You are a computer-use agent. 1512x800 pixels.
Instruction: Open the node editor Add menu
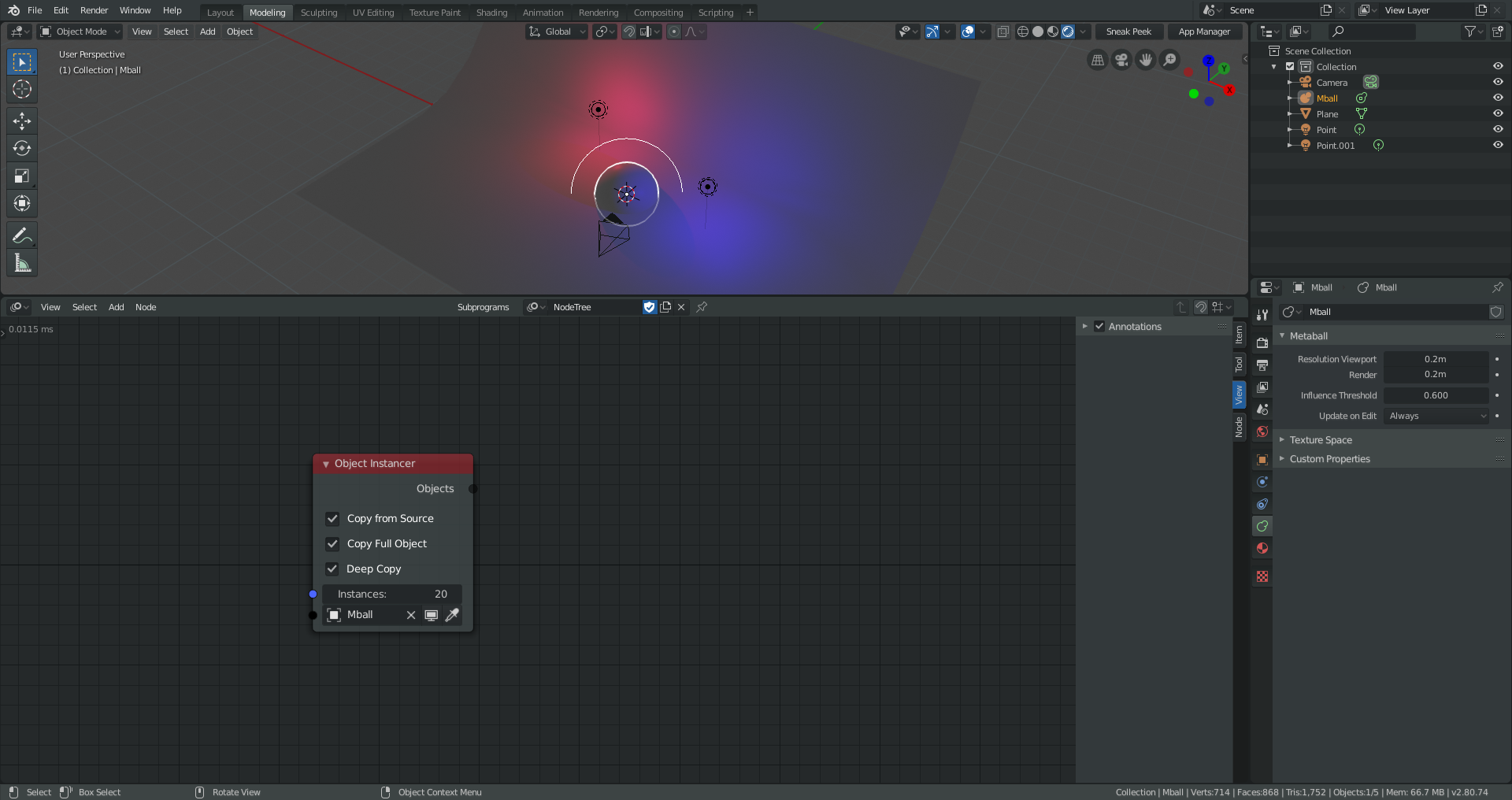click(x=116, y=307)
